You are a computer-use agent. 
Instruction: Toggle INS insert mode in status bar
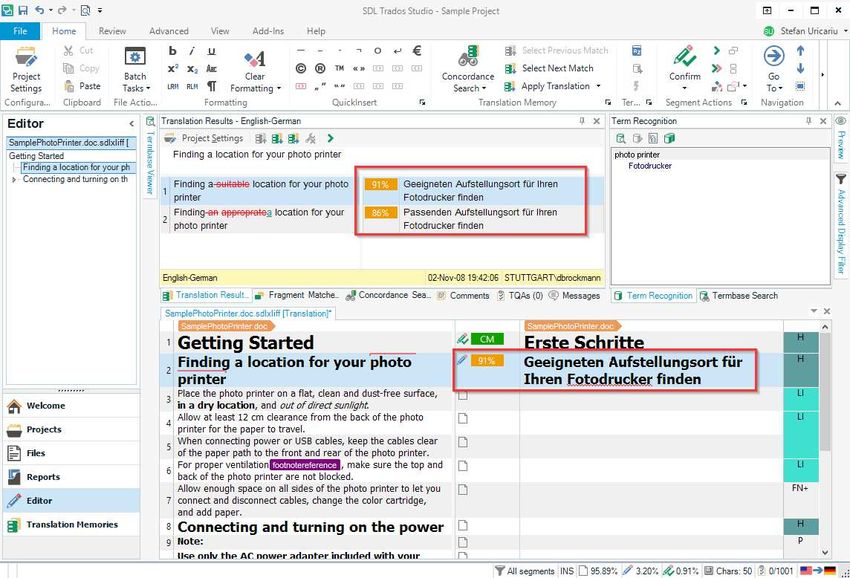[x=567, y=570]
